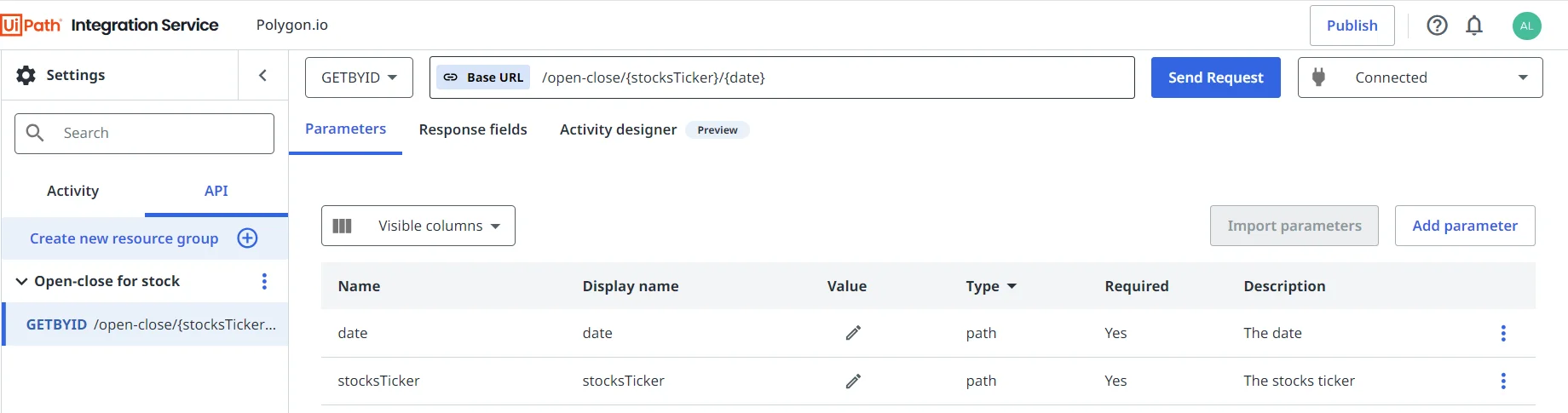This screenshot has width=1568, height=413.
Task: Click the plug connection icon
Action: click(x=1318, y=77)
